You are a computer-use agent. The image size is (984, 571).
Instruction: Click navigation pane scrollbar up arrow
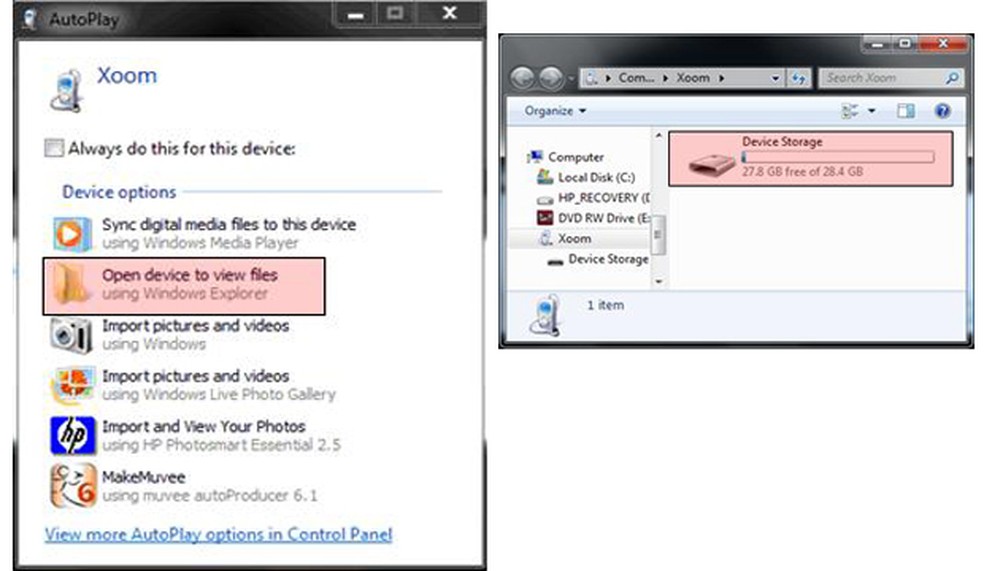click(x=658, y=135)
